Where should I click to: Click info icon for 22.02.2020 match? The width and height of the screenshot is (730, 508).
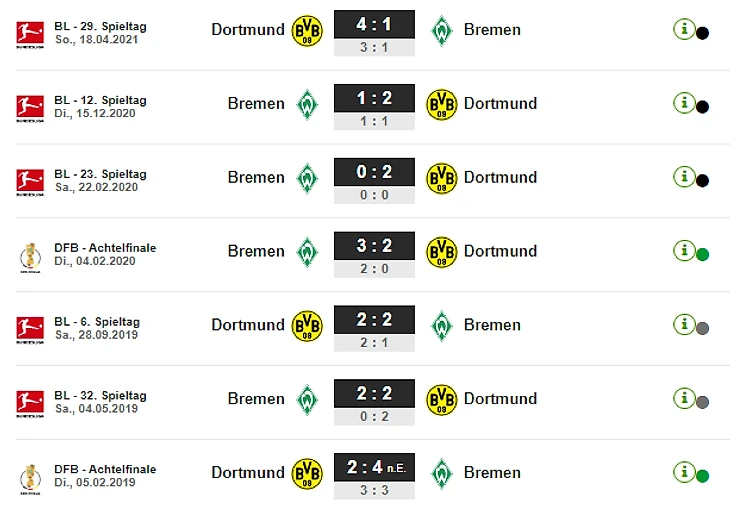click(x=684, y=177)
